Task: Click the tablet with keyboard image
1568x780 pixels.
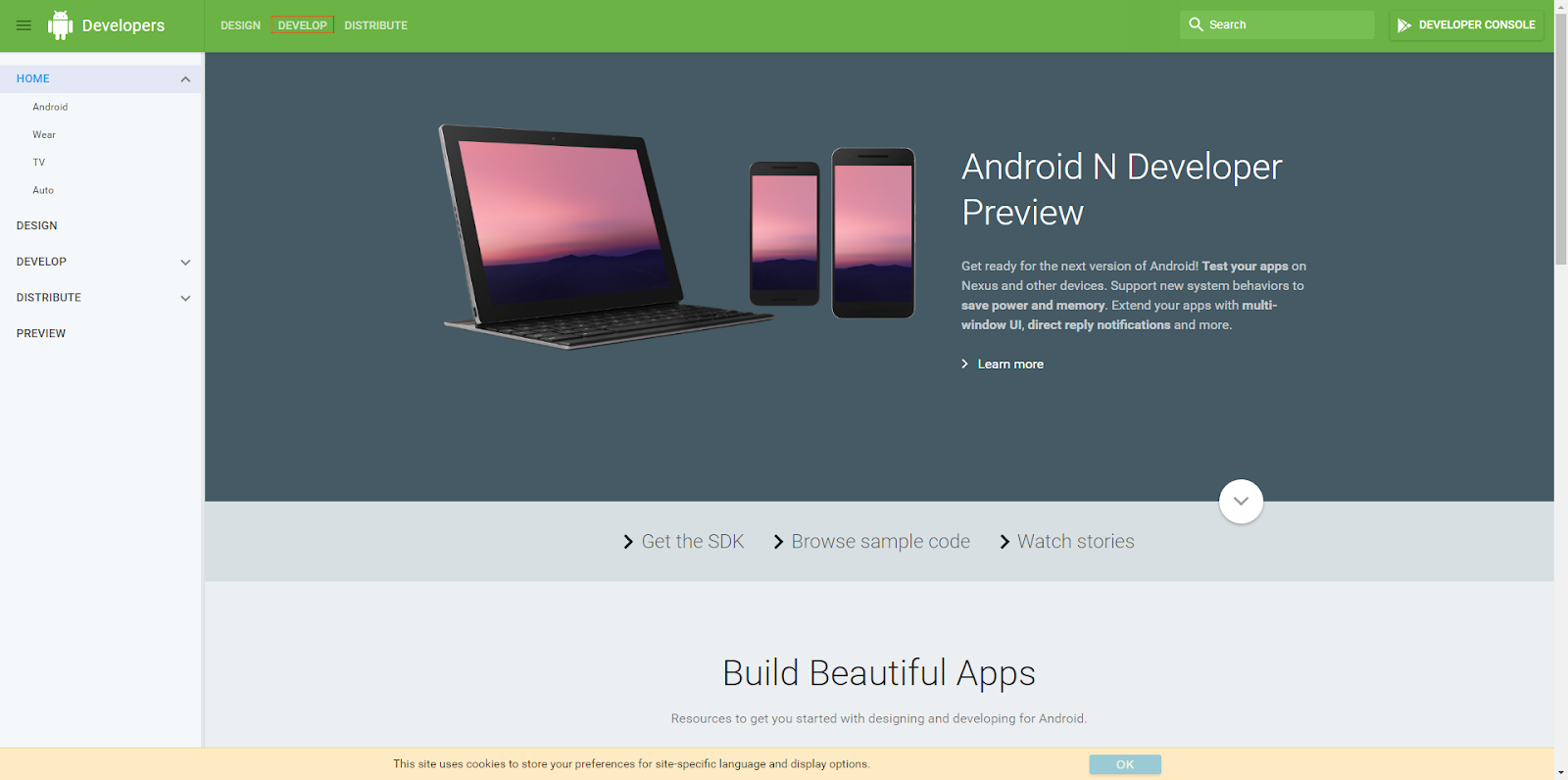Action: point(606,236)
